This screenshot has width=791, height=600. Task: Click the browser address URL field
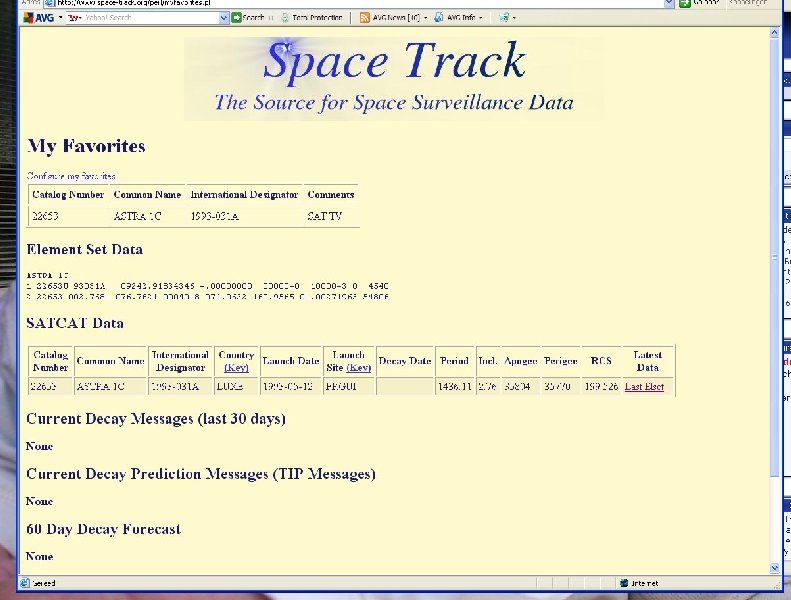[358, 3]
